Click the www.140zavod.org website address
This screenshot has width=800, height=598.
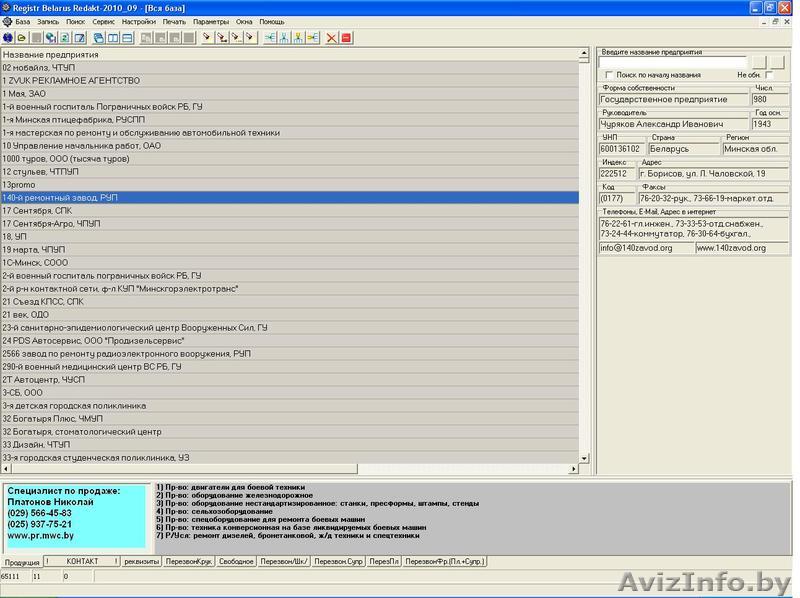[x=741, y=248]
